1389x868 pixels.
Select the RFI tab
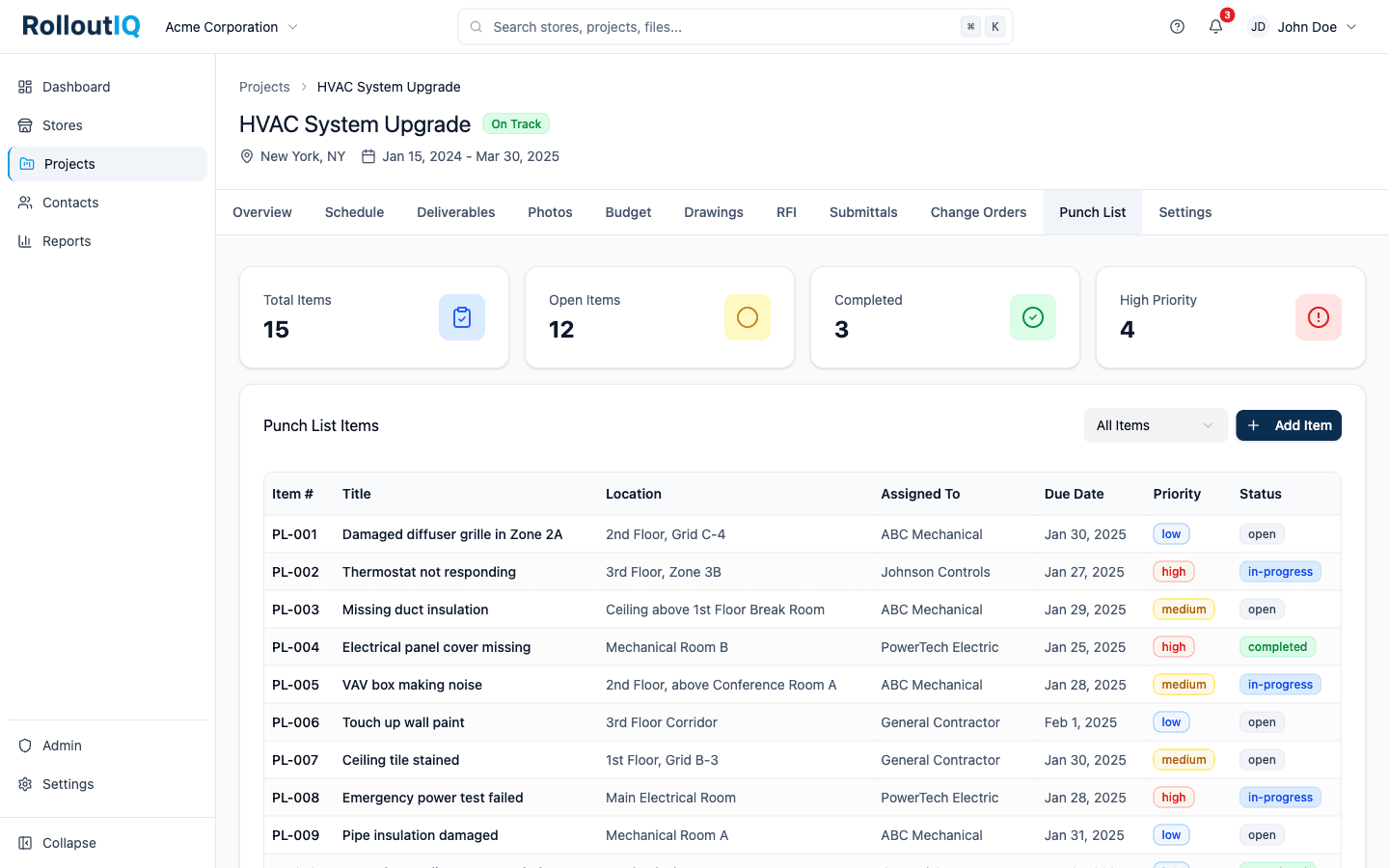point(786,212)
